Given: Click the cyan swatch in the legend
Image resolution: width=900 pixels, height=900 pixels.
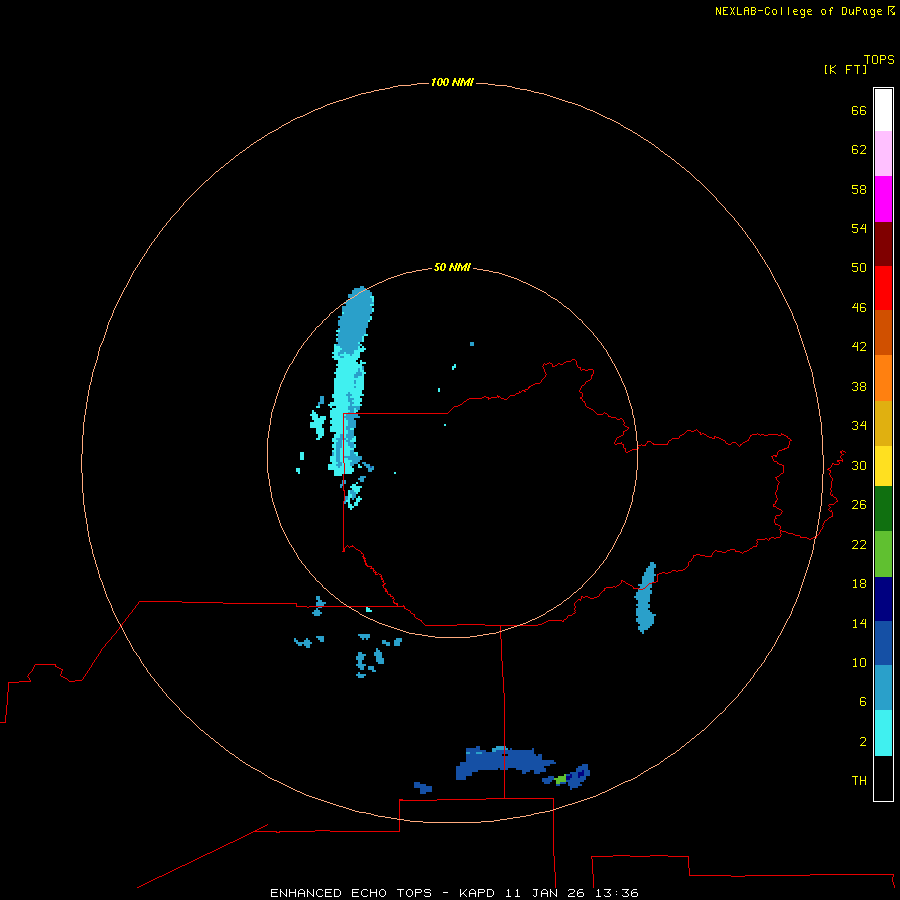Looking at the screenshot, I should click(883, 733).
